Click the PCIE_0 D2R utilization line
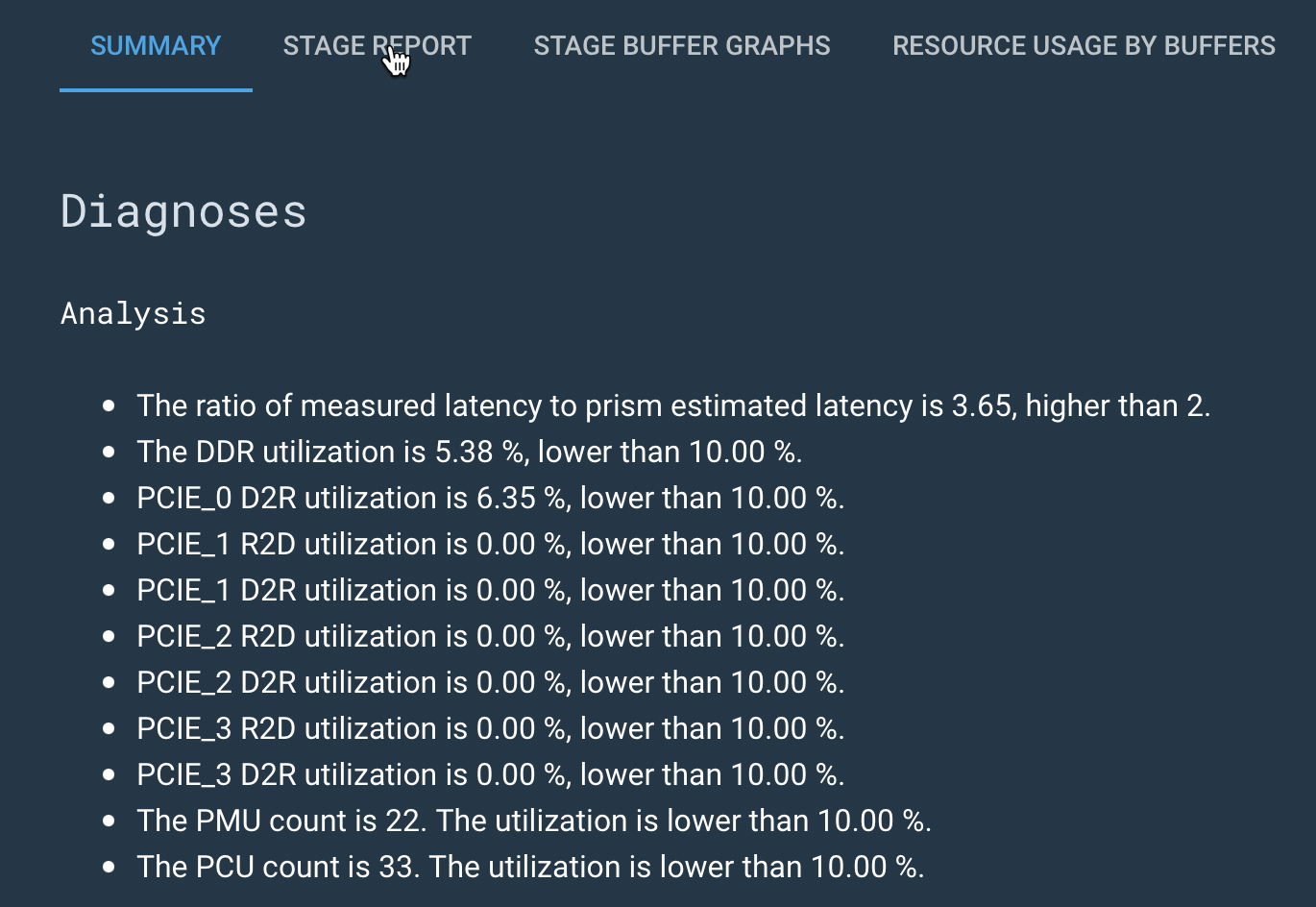Screen dimensions: 1316x907 (490, 499)
